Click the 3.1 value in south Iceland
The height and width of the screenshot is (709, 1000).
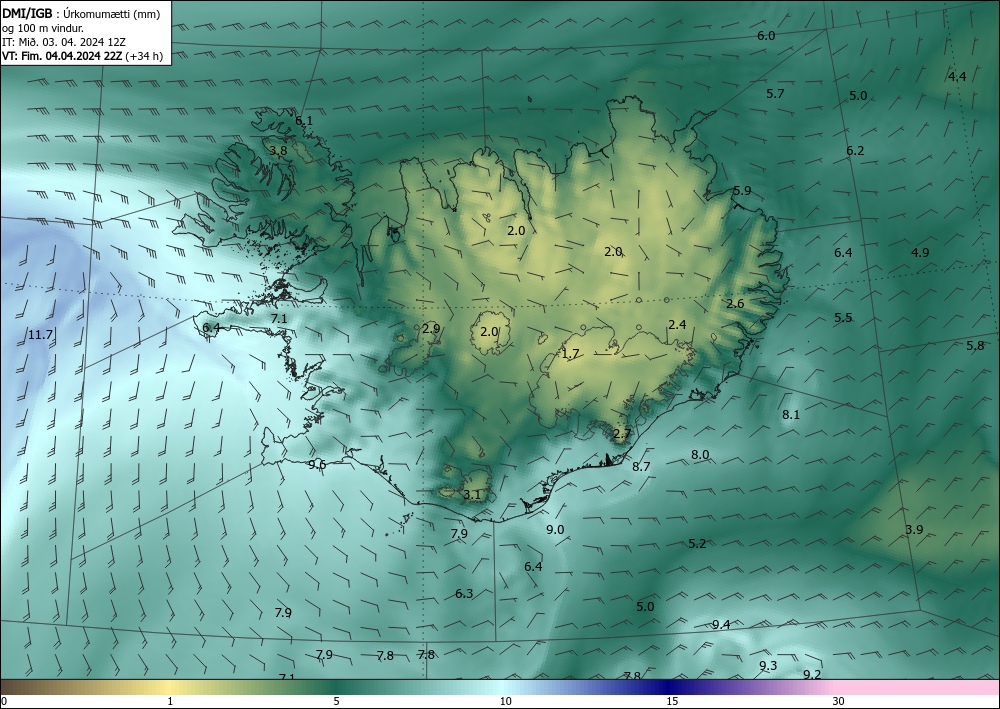tap(471, 495)
